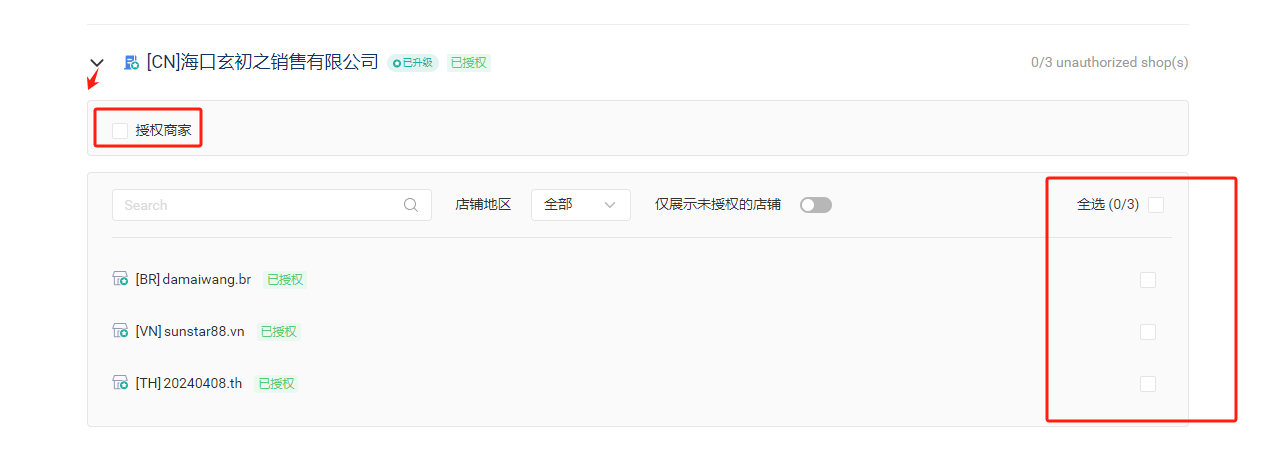
Task: Select checkbox for damaiwang.br shop
Action: click(x=1148, y=280)
